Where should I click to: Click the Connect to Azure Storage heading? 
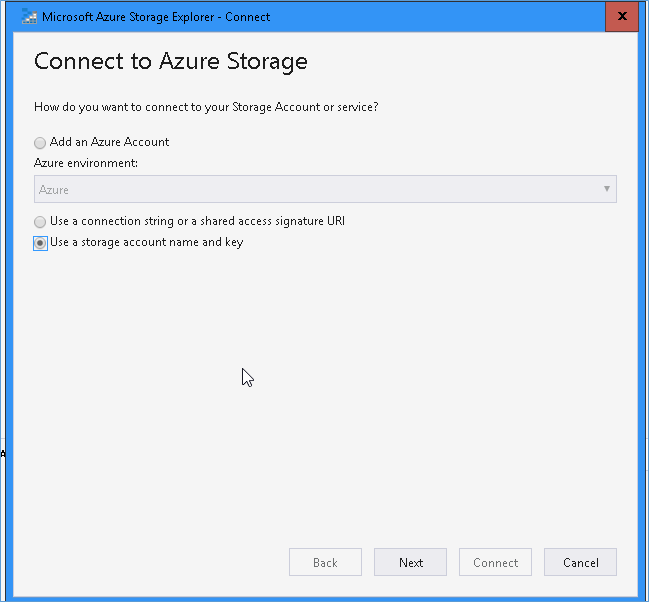point(171,62)
